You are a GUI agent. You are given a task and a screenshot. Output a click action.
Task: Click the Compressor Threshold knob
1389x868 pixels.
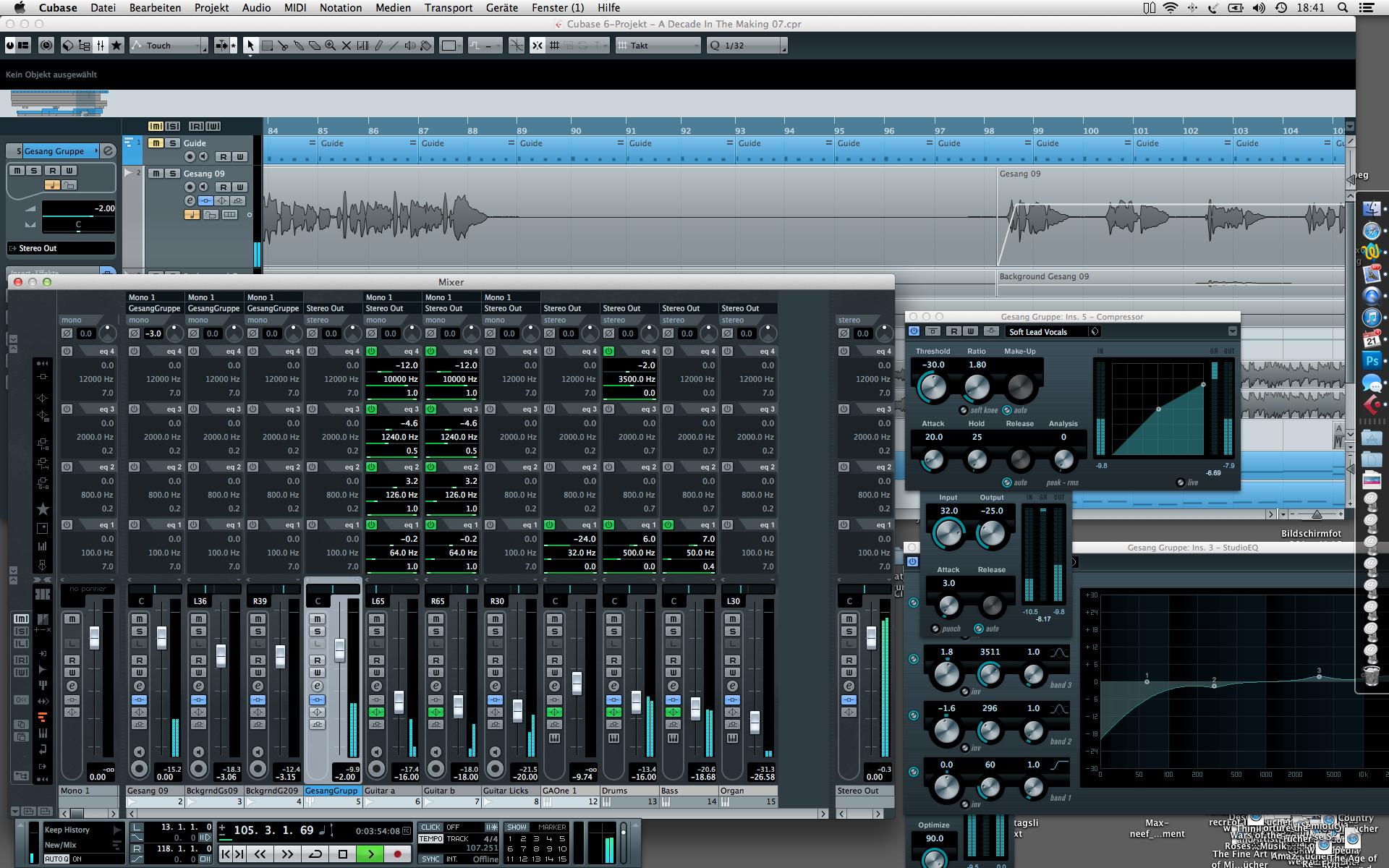click(x=933, y=388)
